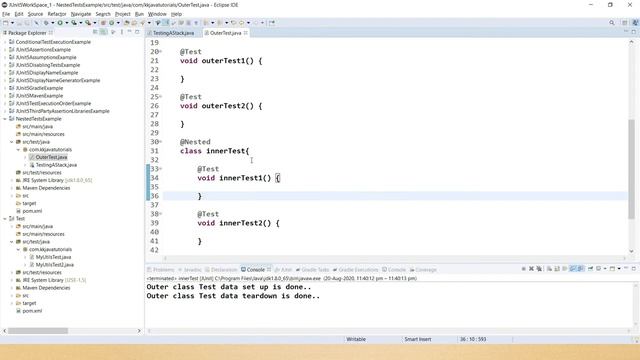Click code line 'void innerTest2() {'
The width and height of the screenshot is (640, 360).
point(238,223)
